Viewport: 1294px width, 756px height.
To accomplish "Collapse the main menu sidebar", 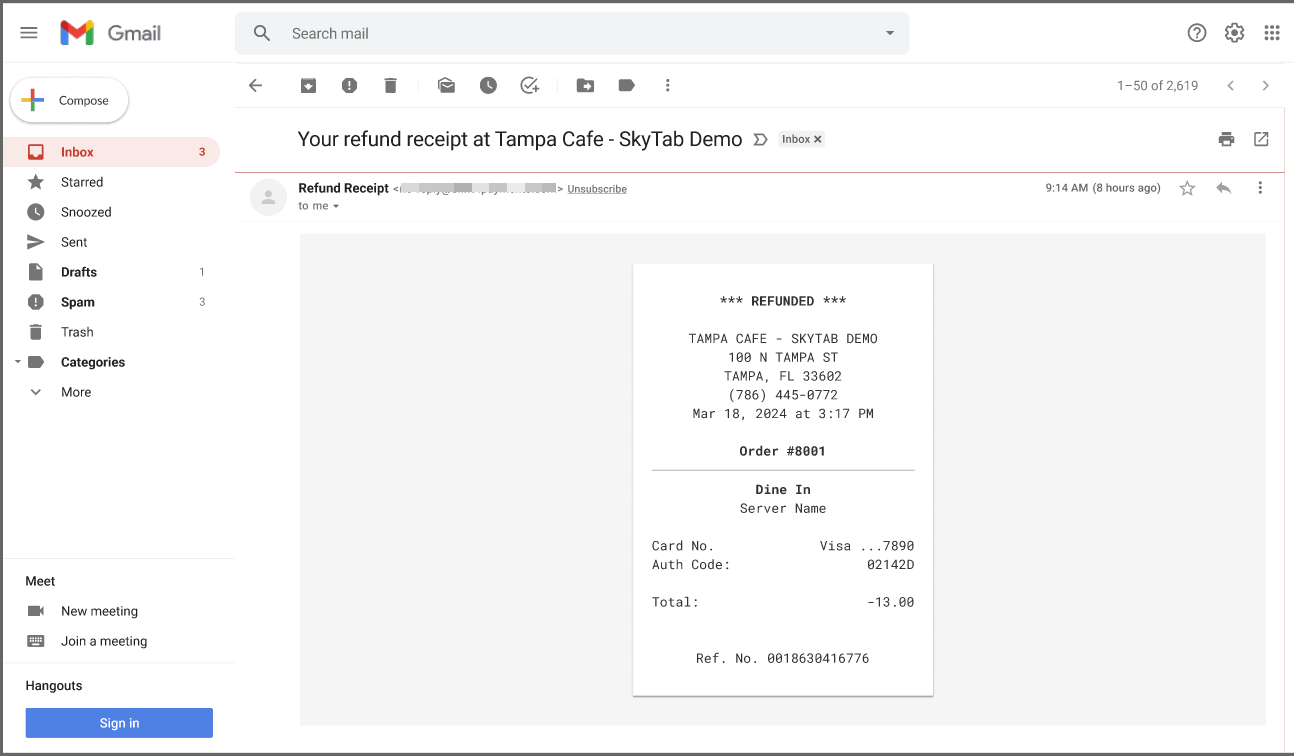I will click(x=29, y=33).
